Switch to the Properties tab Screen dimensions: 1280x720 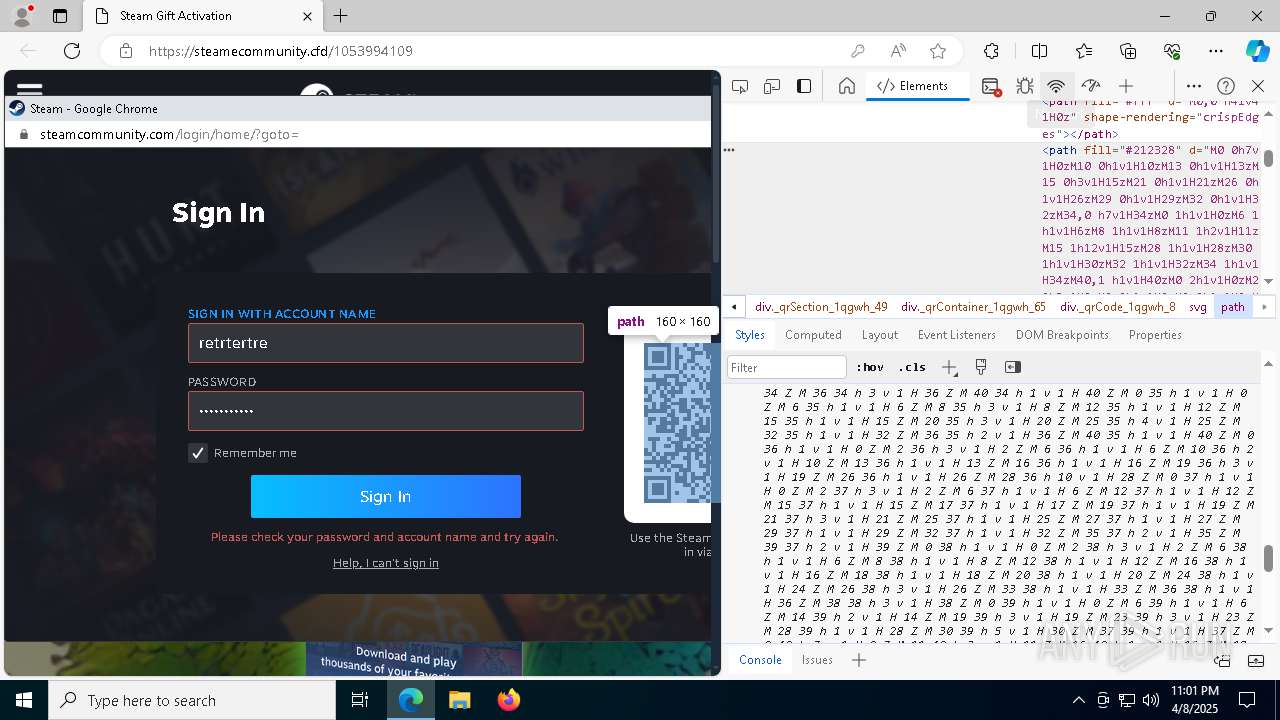point(1155,335)
